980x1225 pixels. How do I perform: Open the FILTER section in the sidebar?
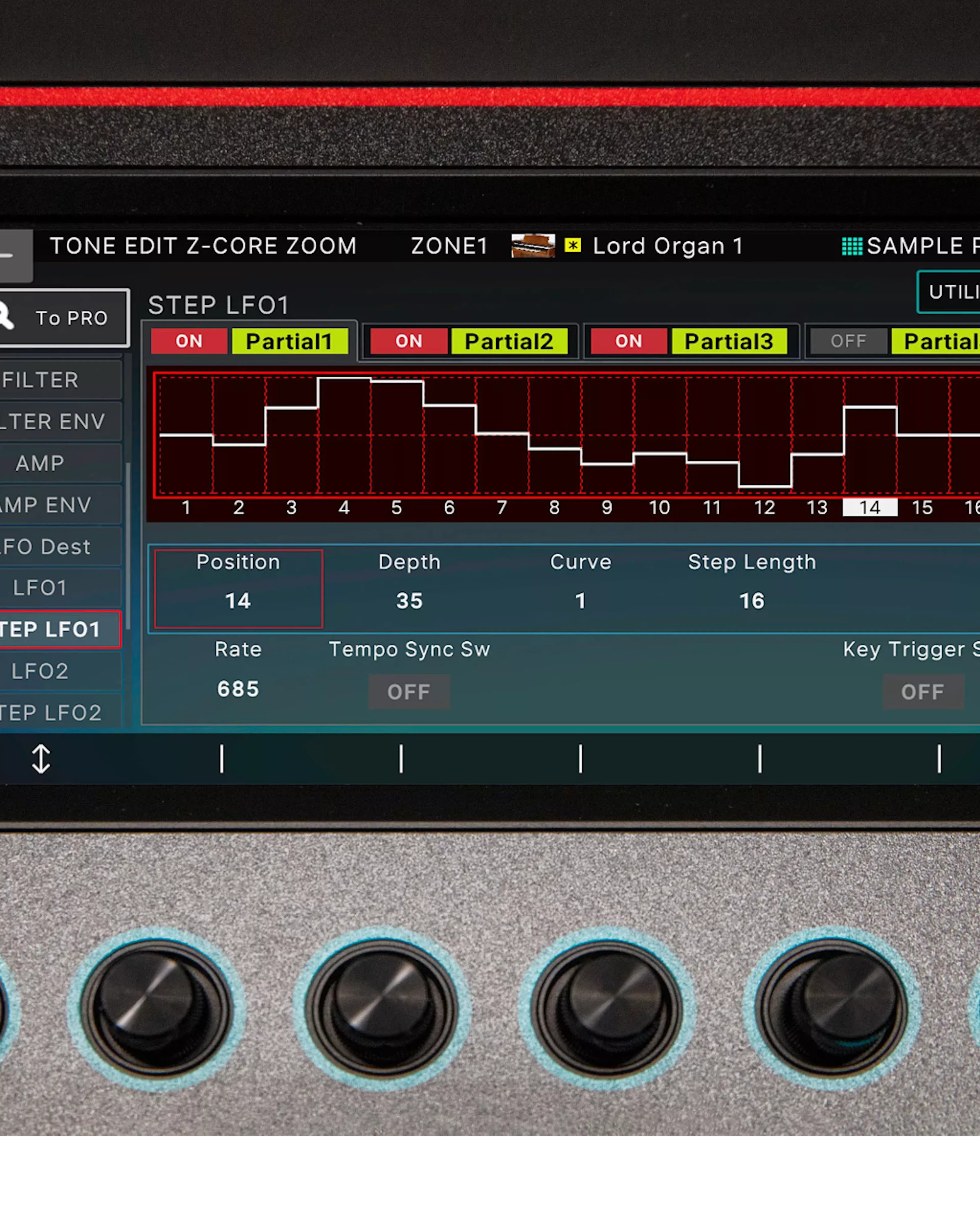pyautogui.click(x=60, y=379)
